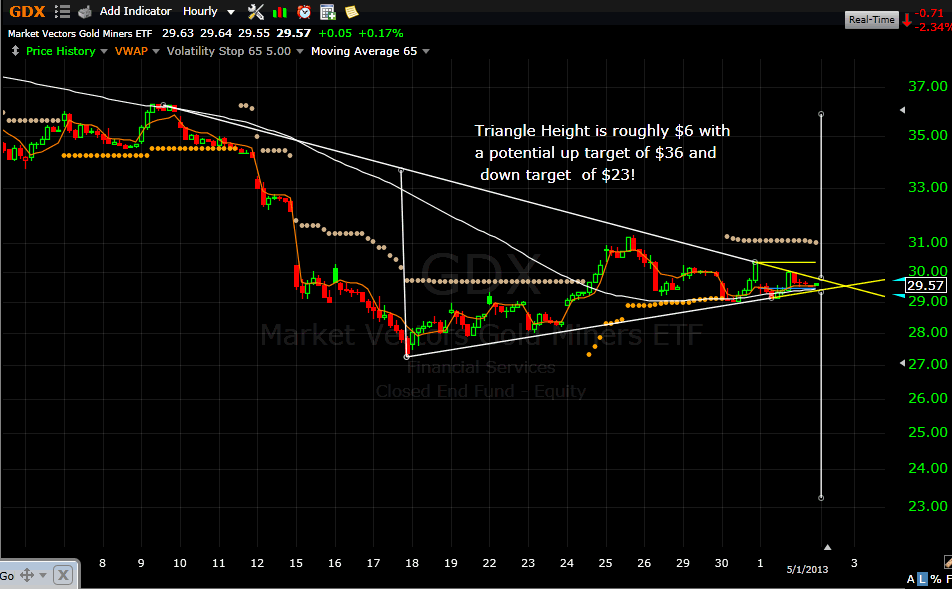Open the Volatility Stop dropdown arrow
This screenshot has width=952, height=589.
click(x=299, y=52)
